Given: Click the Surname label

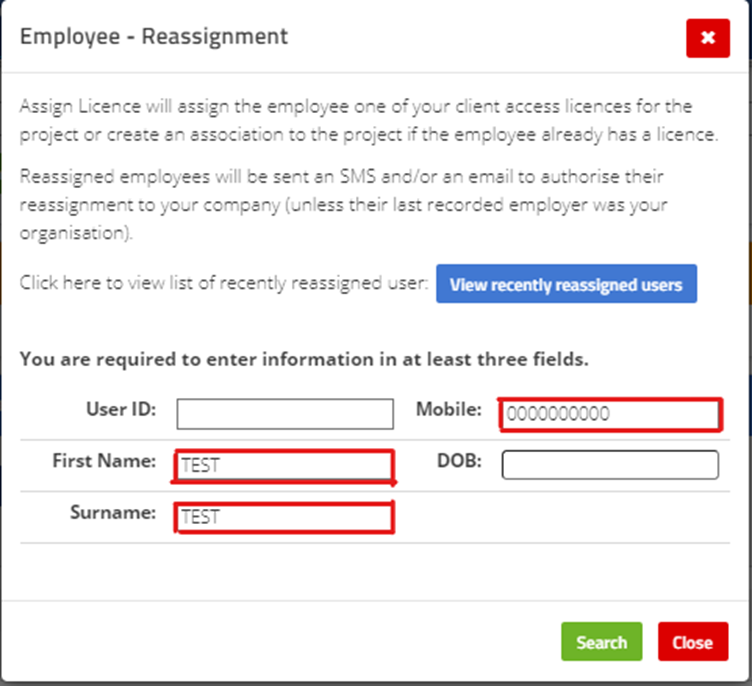Looking at the screenshot, I should [113, 512].
